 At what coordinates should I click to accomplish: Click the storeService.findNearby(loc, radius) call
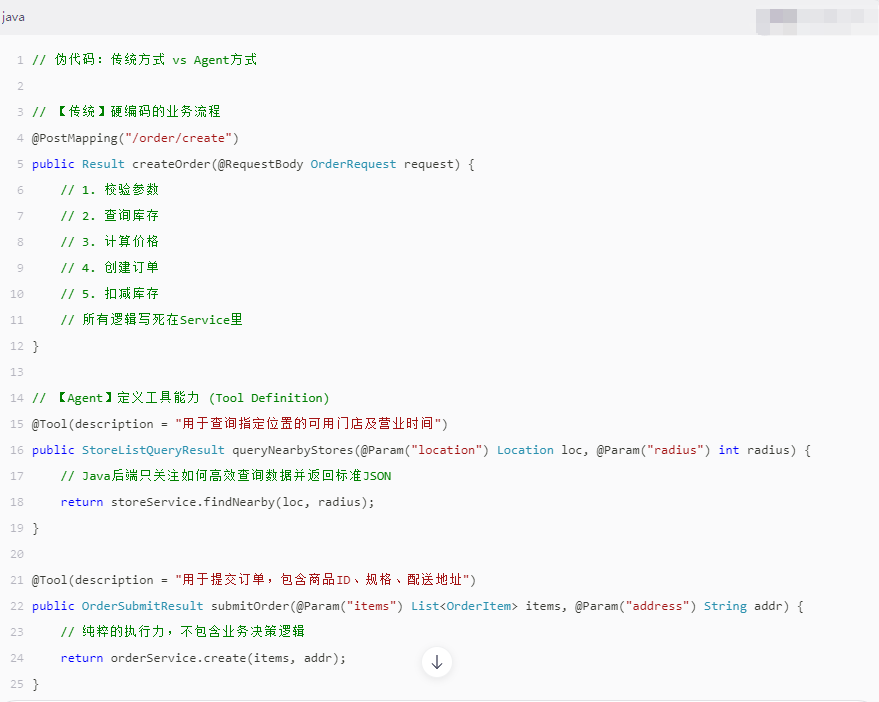point(239,502)
